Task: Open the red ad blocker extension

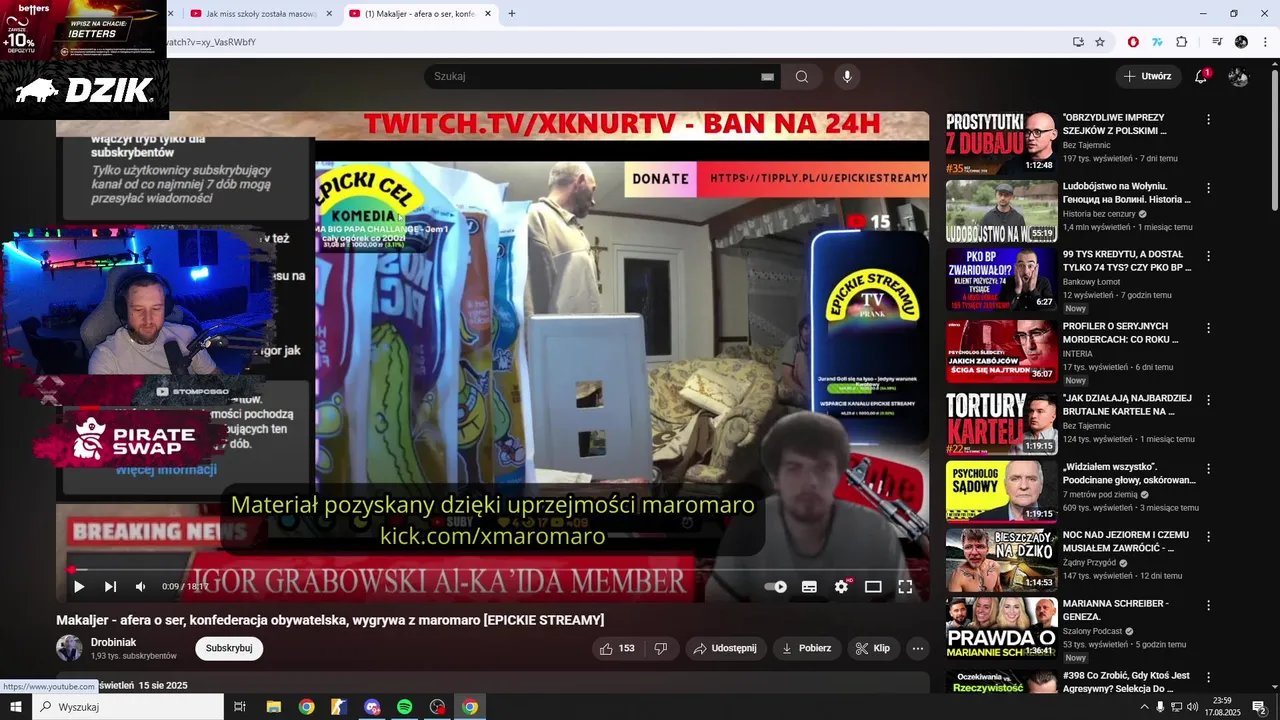Action: [1133, 42]
